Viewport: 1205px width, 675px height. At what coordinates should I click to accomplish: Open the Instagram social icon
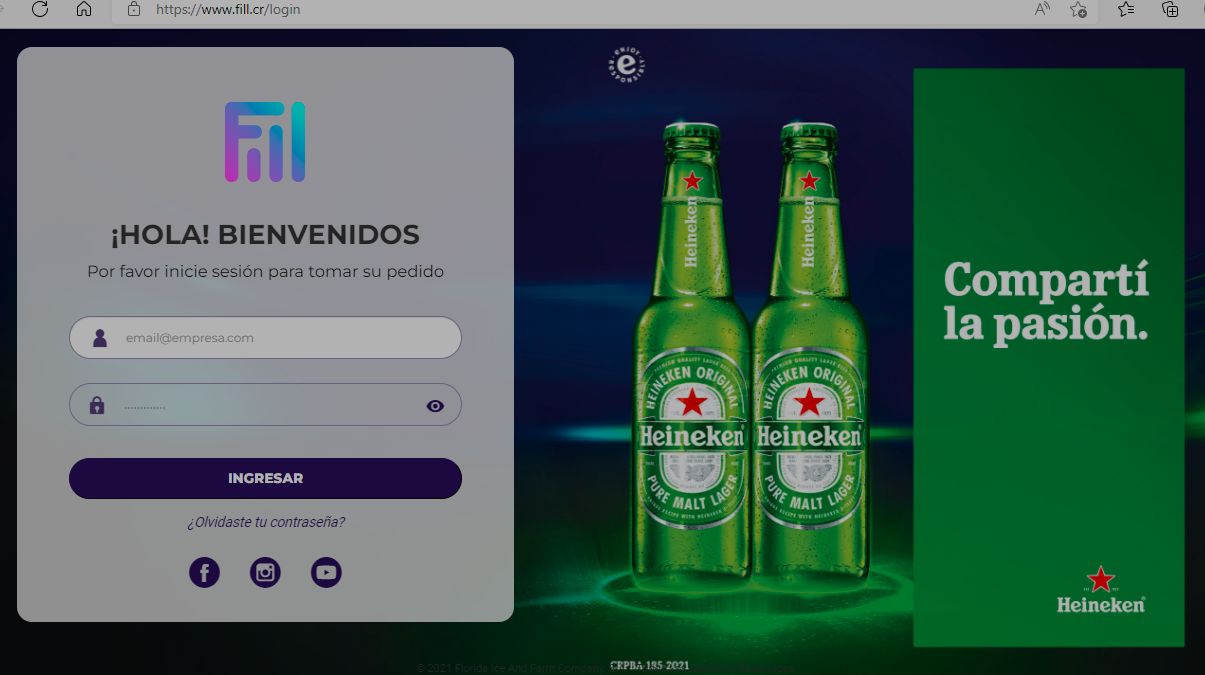click(x=265, y=573)
